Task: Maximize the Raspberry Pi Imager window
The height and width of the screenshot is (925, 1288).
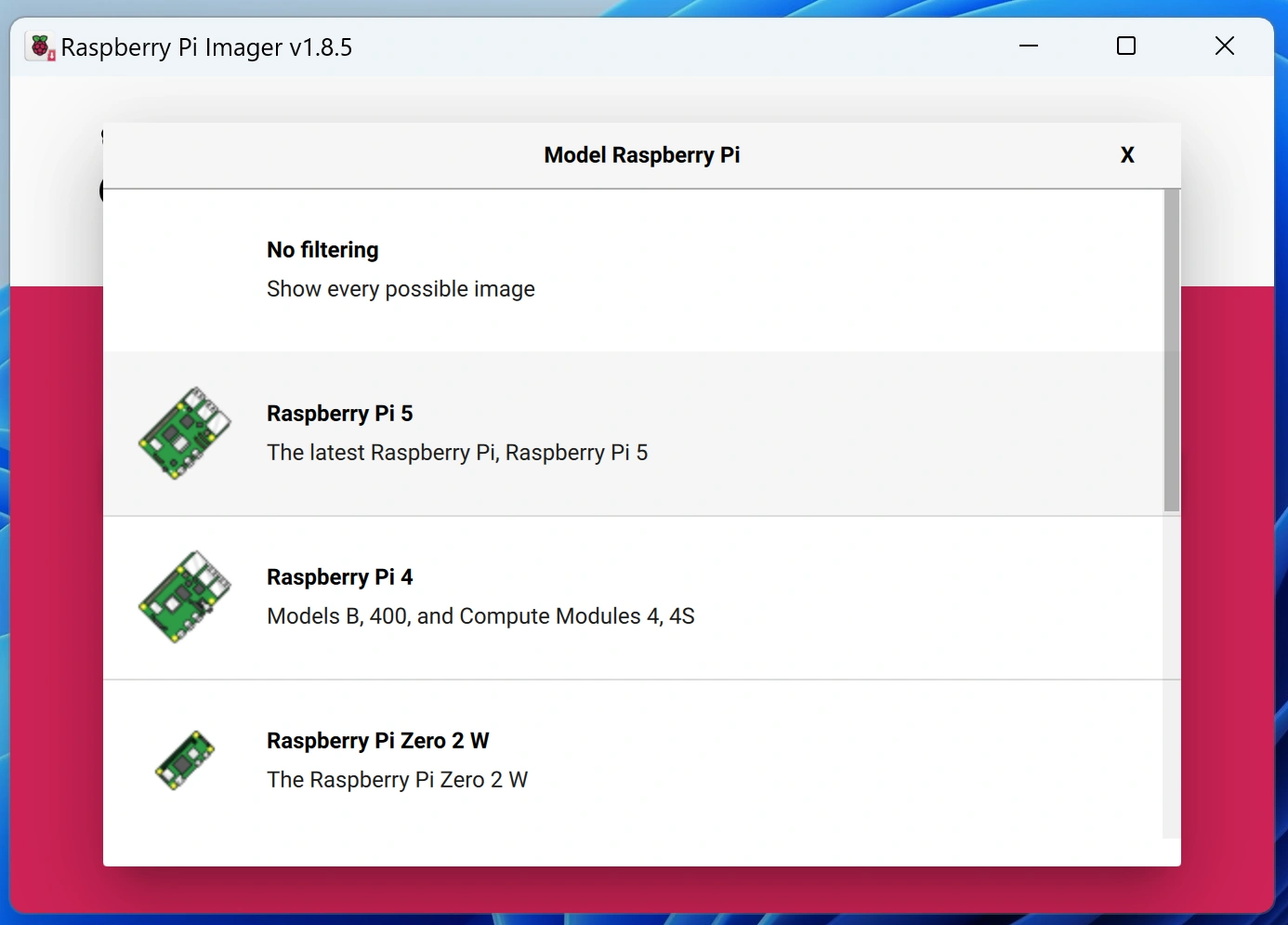Action: tap(1126, 46)
